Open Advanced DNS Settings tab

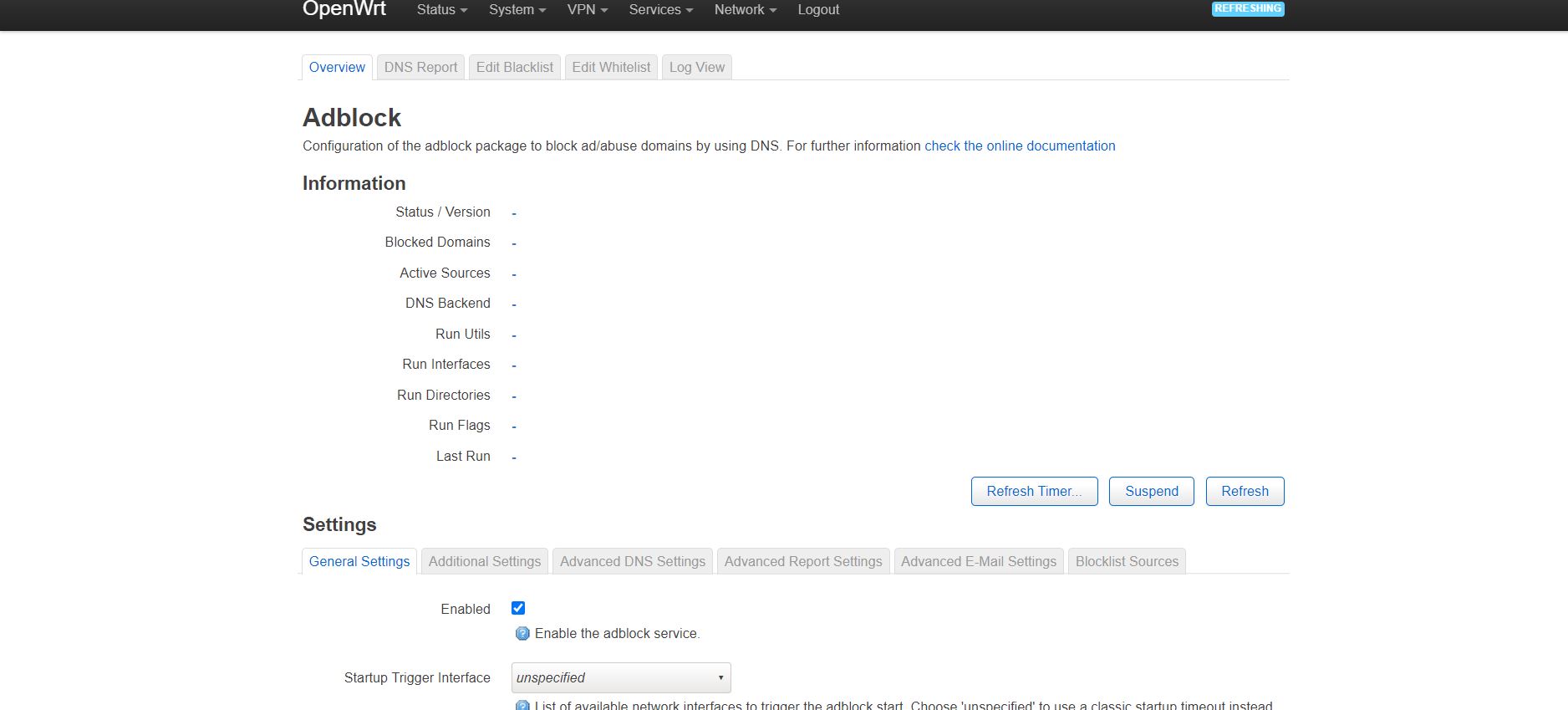[x=633, y=561]
